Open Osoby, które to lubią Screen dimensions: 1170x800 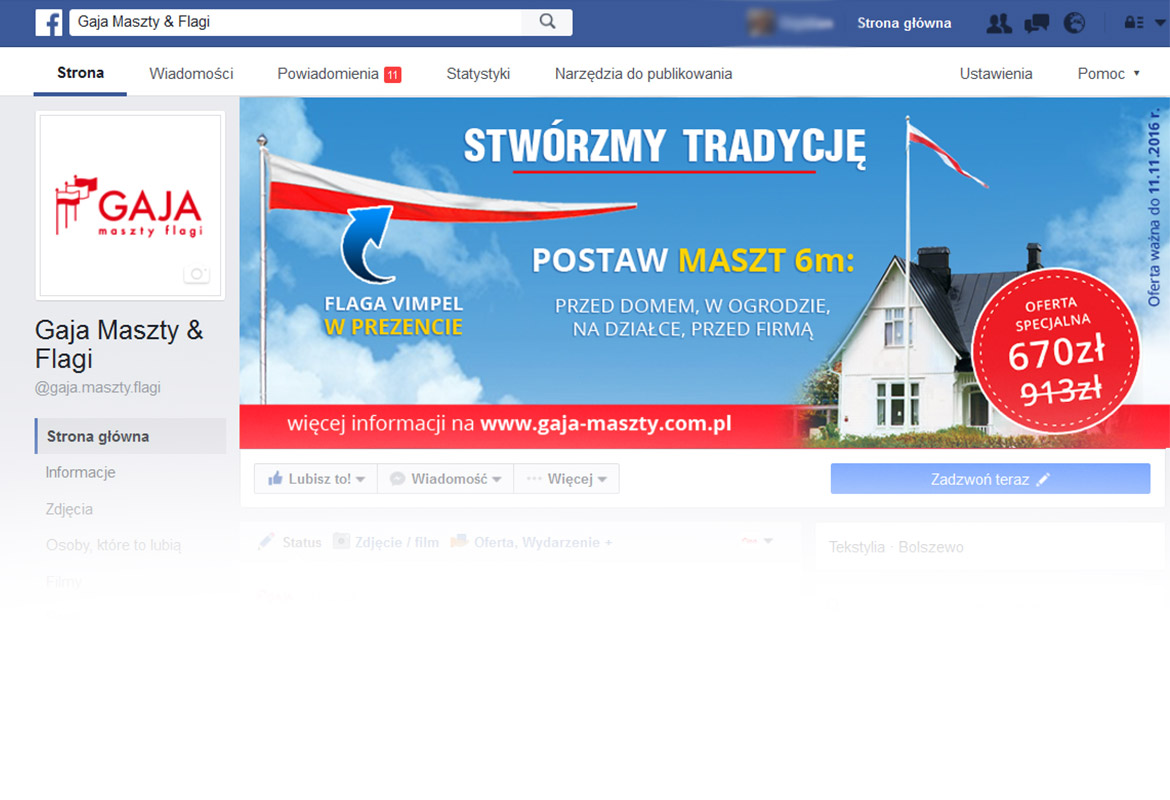click(113, 545)
